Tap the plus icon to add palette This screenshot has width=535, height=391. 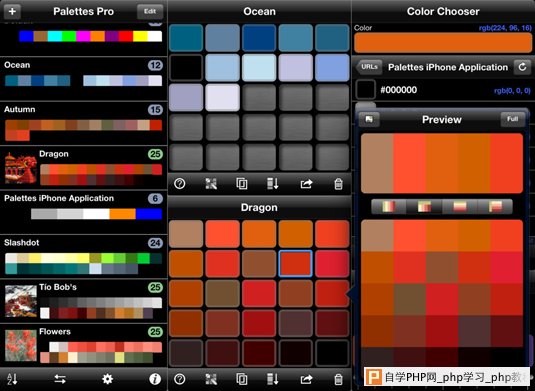12,11
